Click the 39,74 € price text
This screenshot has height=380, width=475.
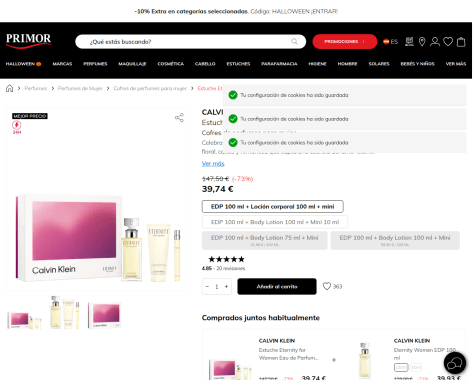tap(217, 189)
